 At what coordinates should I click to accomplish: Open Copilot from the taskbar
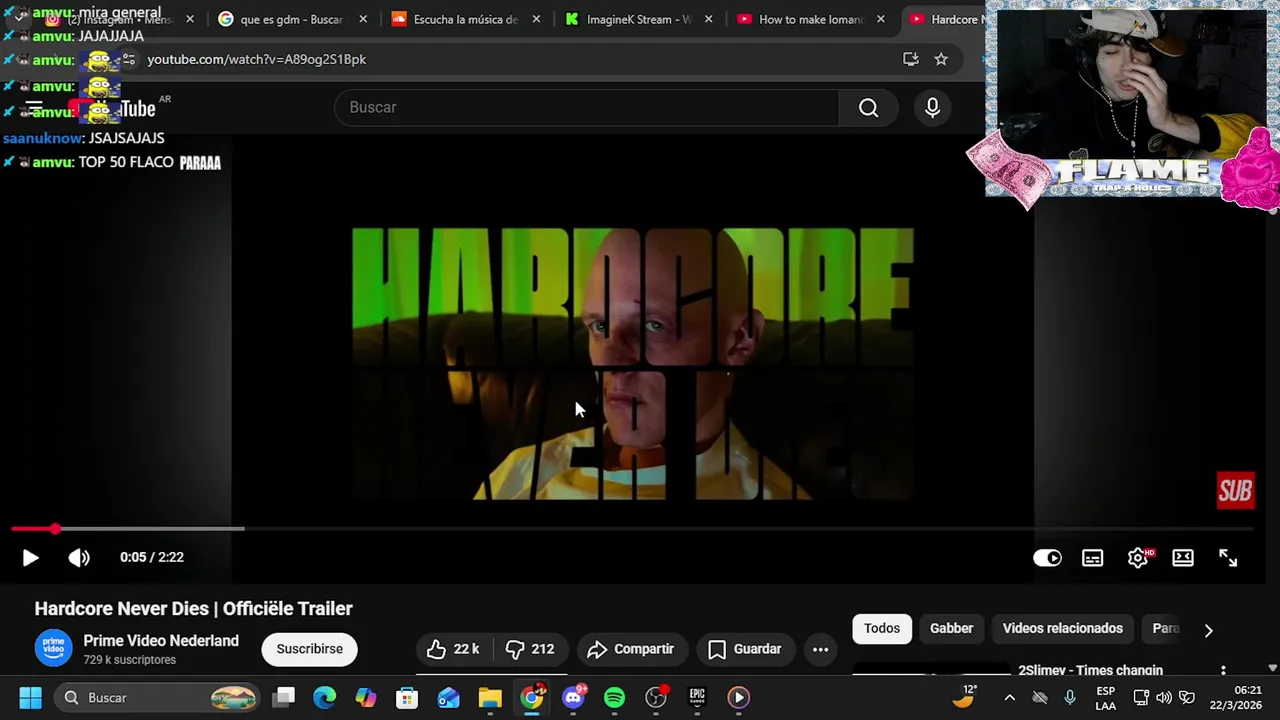(366, 697)
